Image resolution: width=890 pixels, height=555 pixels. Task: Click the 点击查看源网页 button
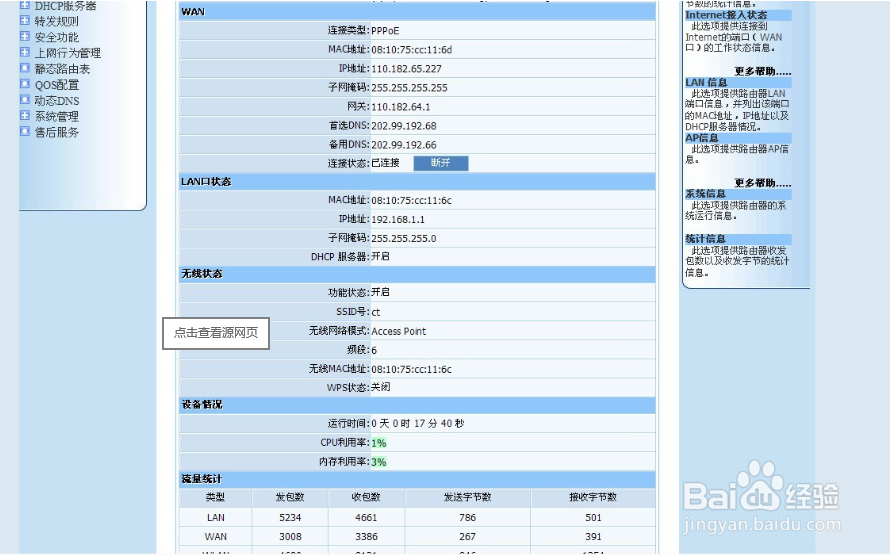tap(216, 333)
